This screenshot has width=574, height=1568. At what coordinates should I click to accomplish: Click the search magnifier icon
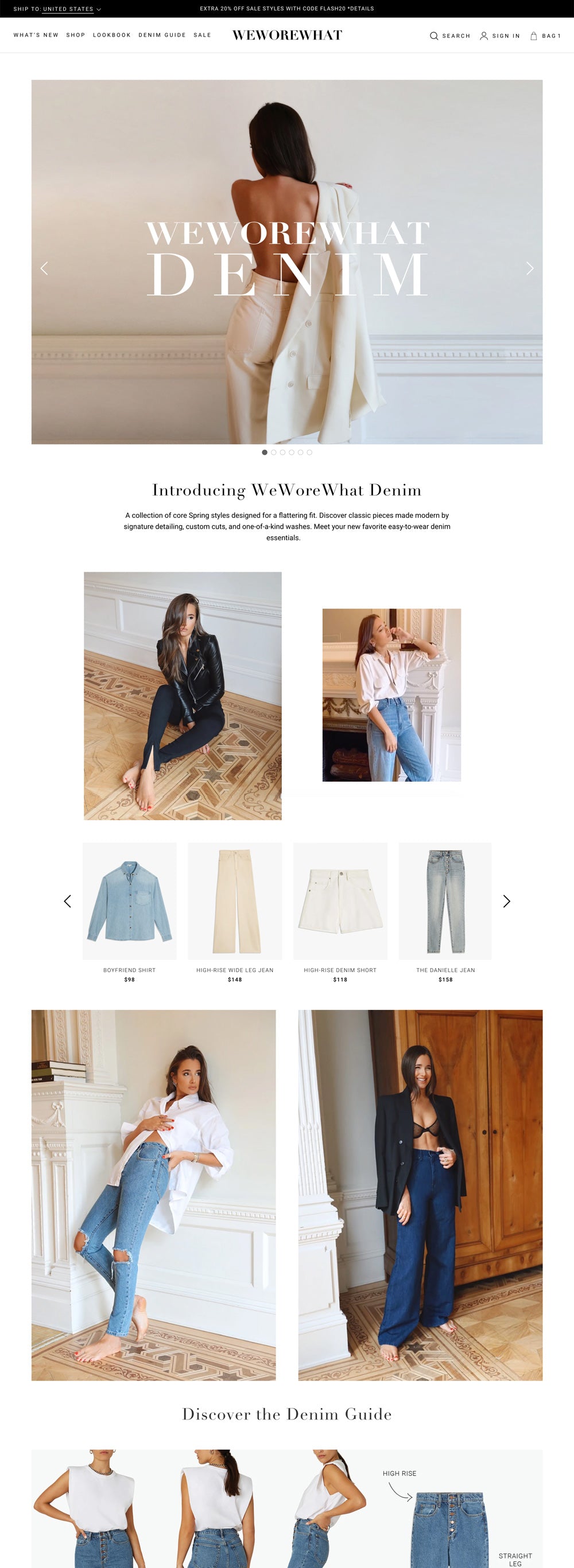tap(434, 36)
